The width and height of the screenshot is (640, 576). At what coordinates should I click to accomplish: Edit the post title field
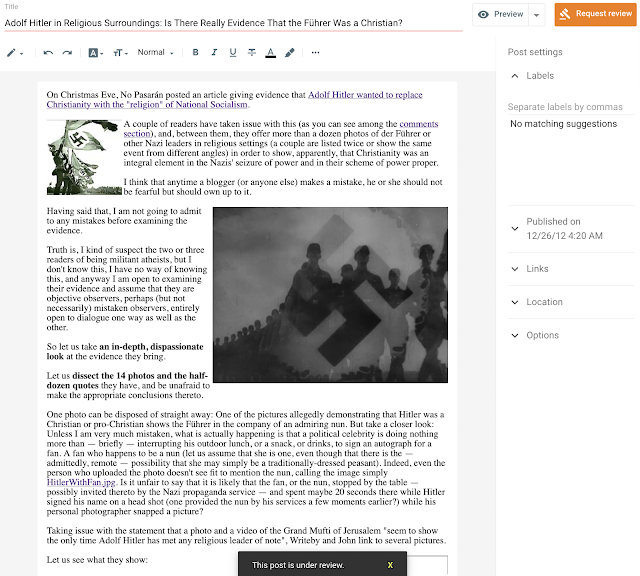tap(233, 23)
